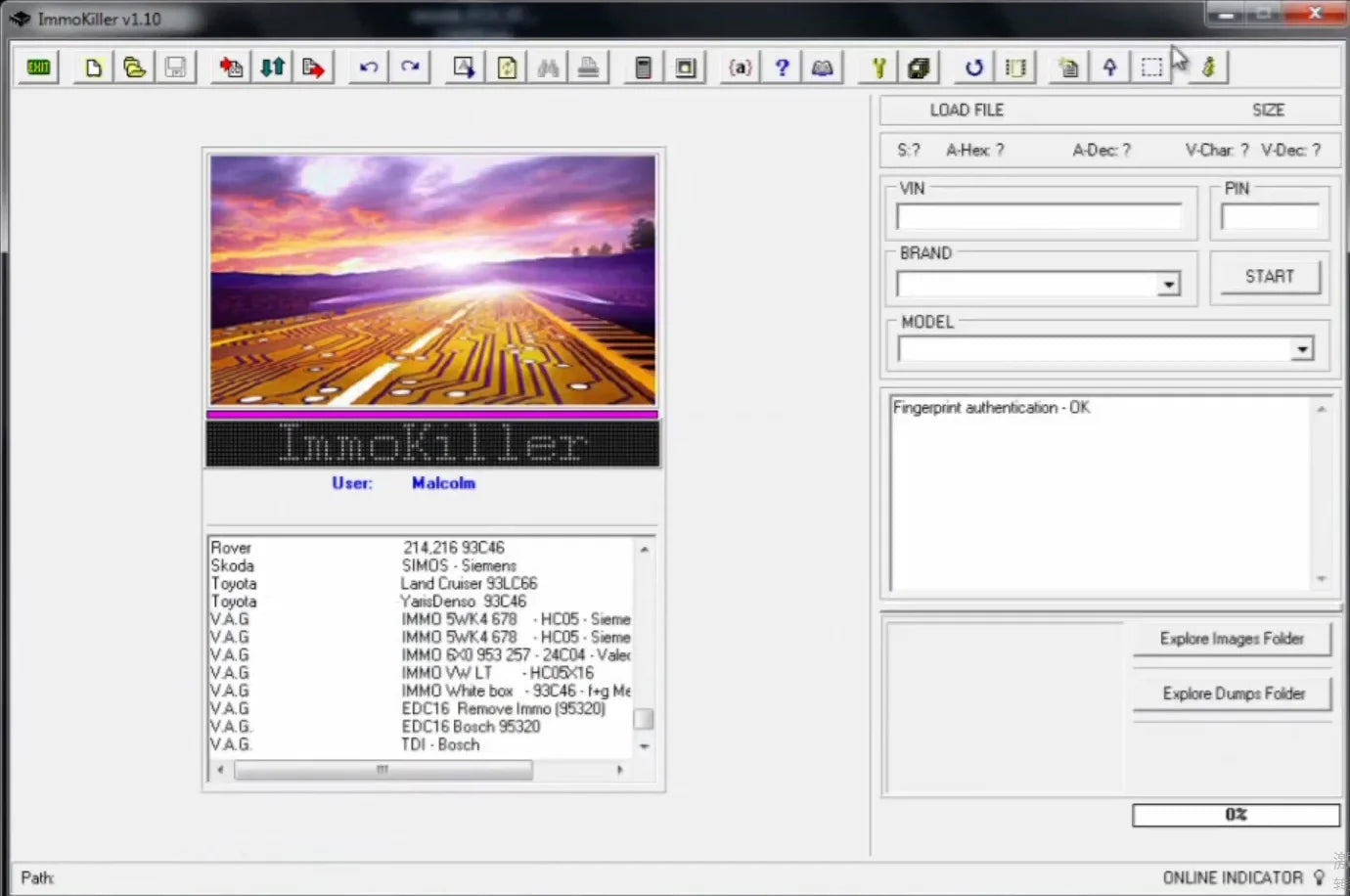1350x896 pixels.
Task: Click the dashed selection rectangle icon
Action: coord(1151,67)
